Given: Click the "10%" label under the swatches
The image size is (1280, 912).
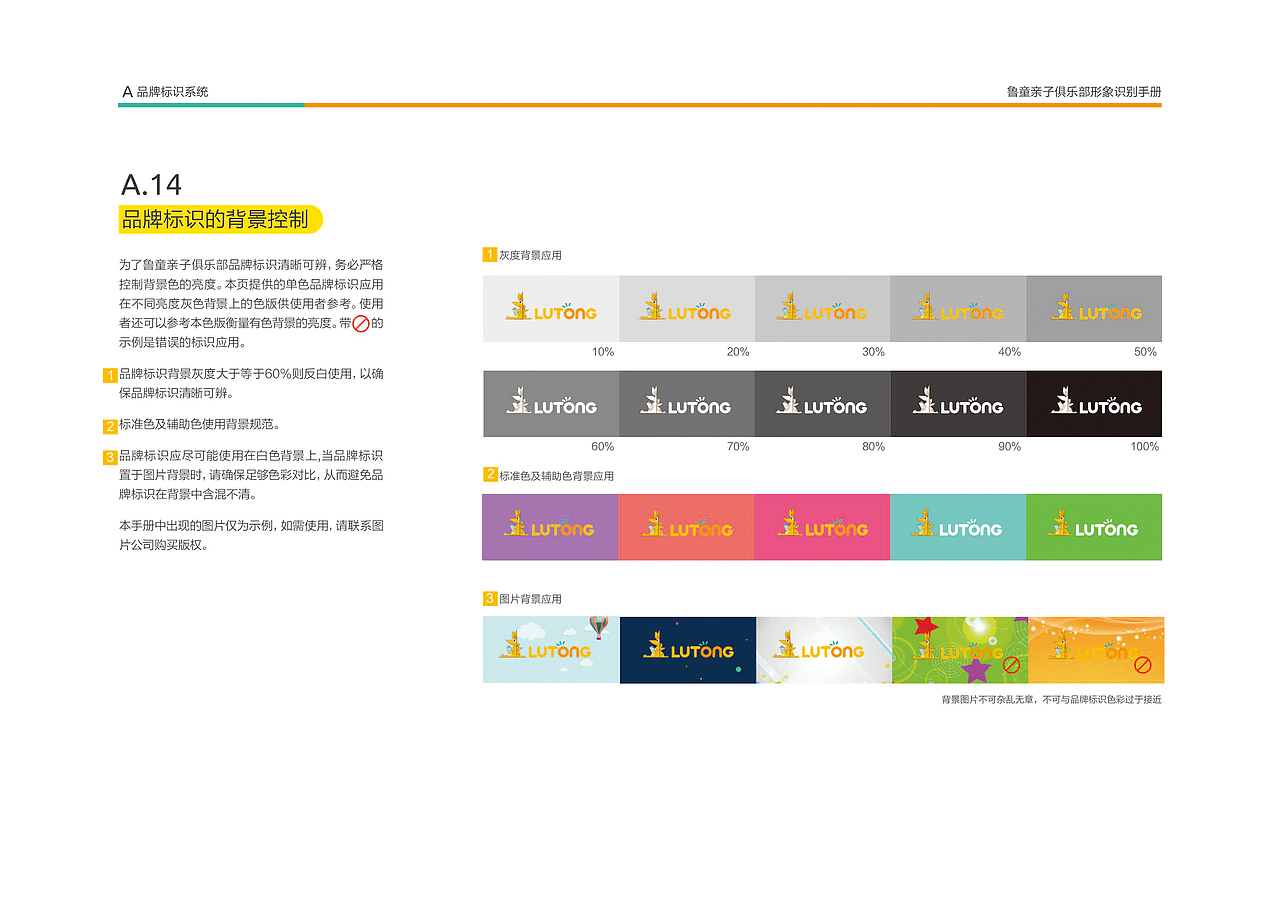Looking at the screenshot, I should [x=603, y=352].
